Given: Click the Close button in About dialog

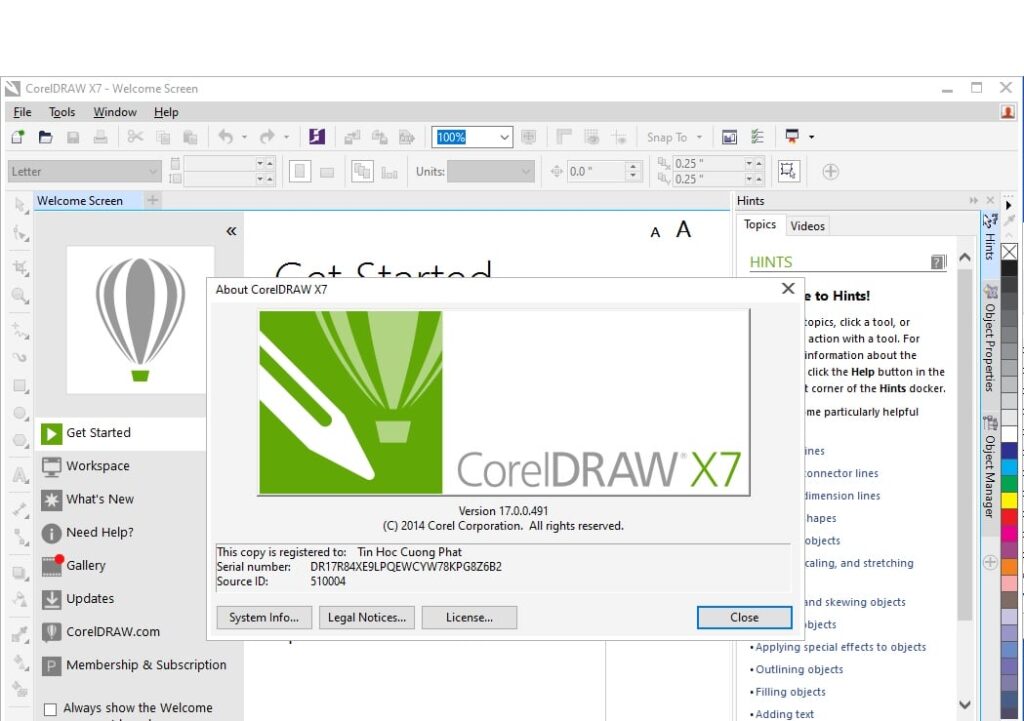Looking at the screenshot, I should [744, 618].
